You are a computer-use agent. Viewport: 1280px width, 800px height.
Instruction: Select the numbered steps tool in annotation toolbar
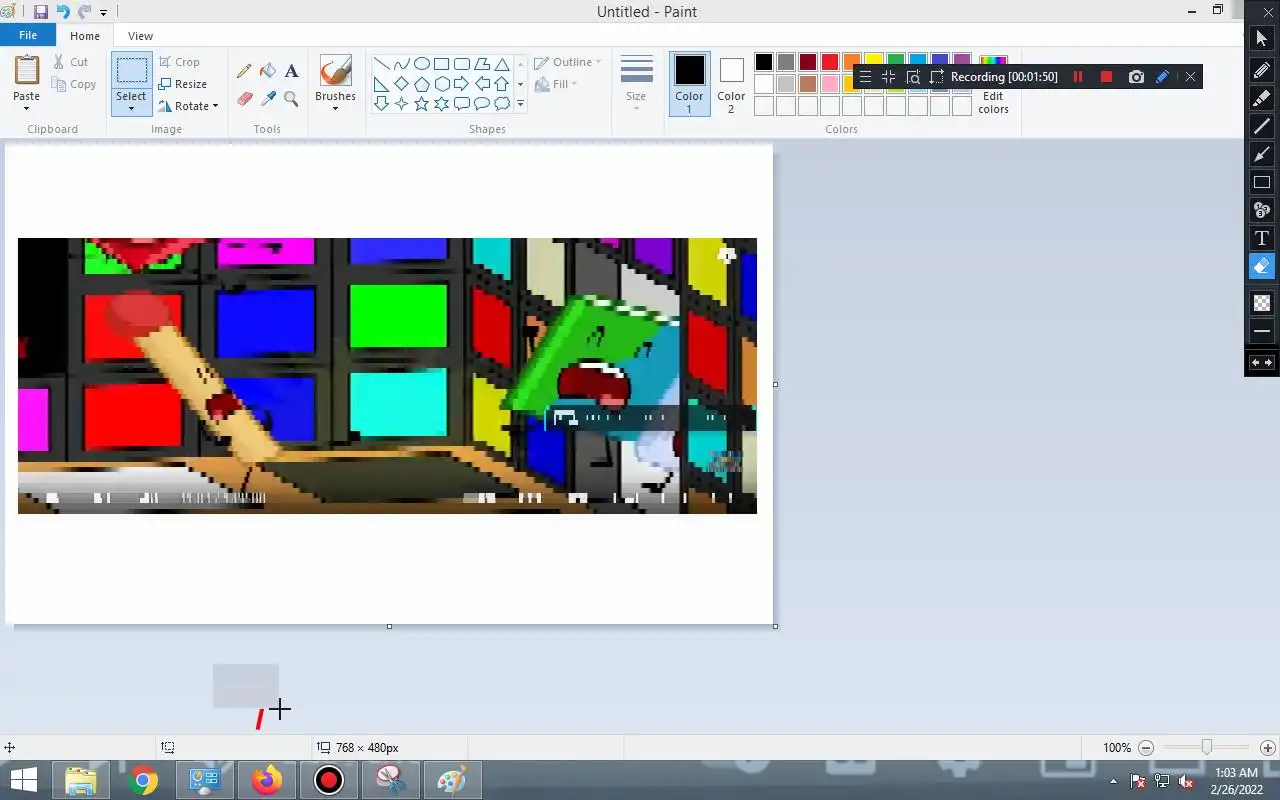tap(1262, 210)
